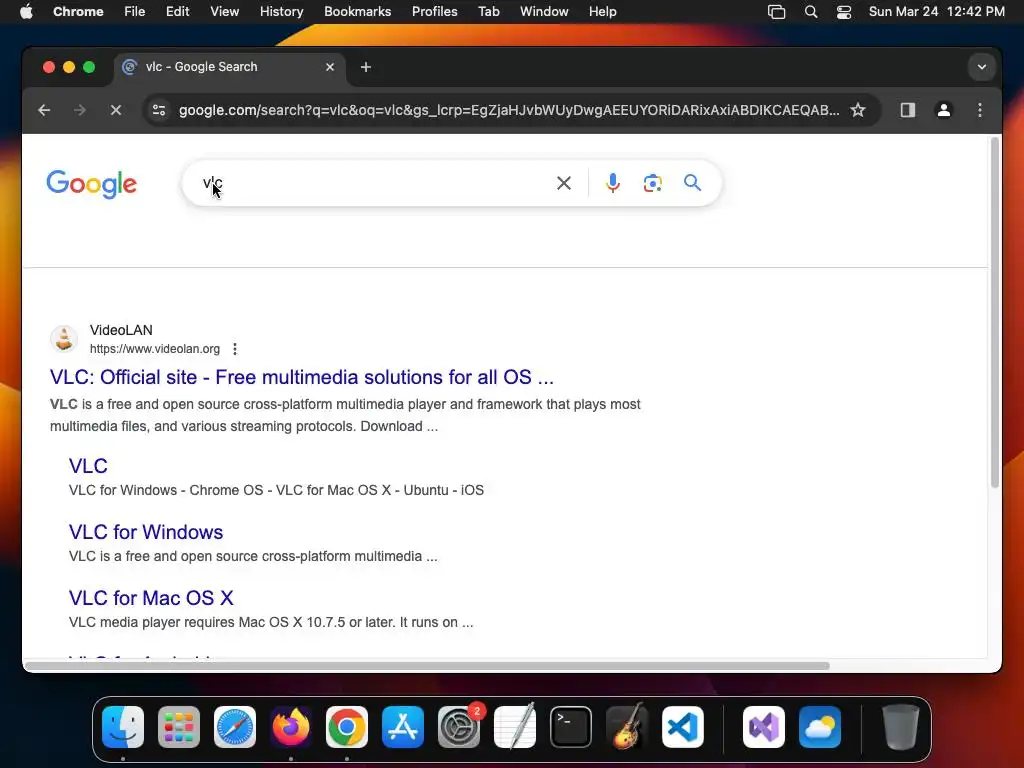Click the vertical page scrollbar
The image size is (1024, 768).
click(995, 312)
